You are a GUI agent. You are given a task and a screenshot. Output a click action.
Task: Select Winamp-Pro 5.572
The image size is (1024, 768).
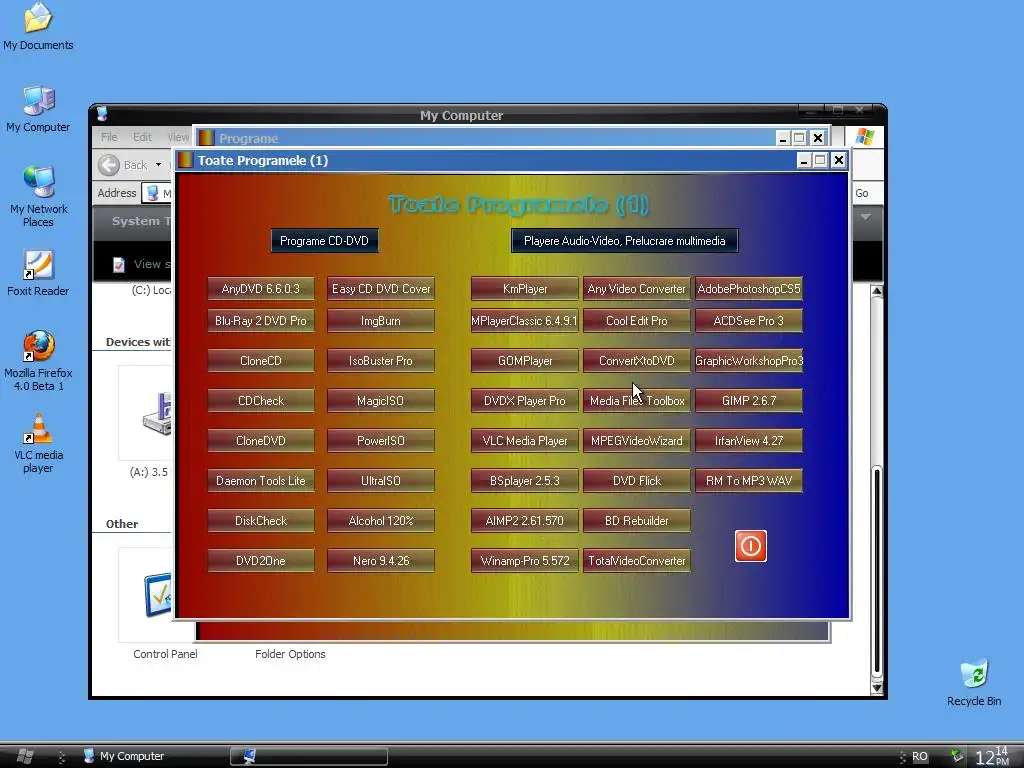click(x=524, y=560)
